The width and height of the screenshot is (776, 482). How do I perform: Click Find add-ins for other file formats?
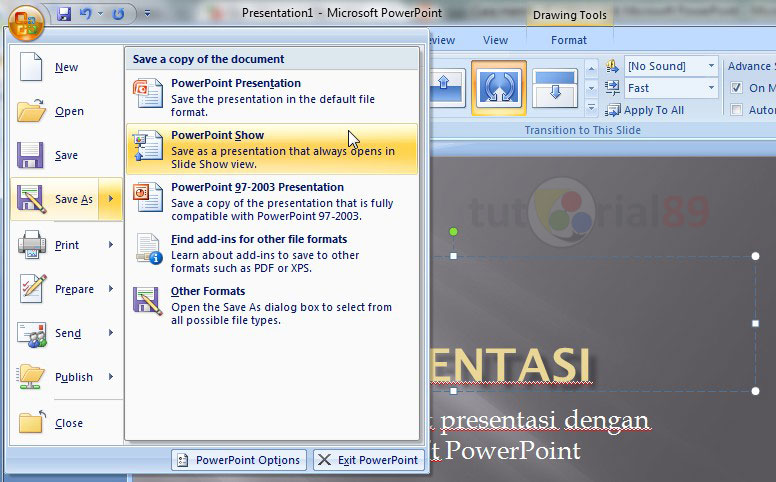click(272, 252)
